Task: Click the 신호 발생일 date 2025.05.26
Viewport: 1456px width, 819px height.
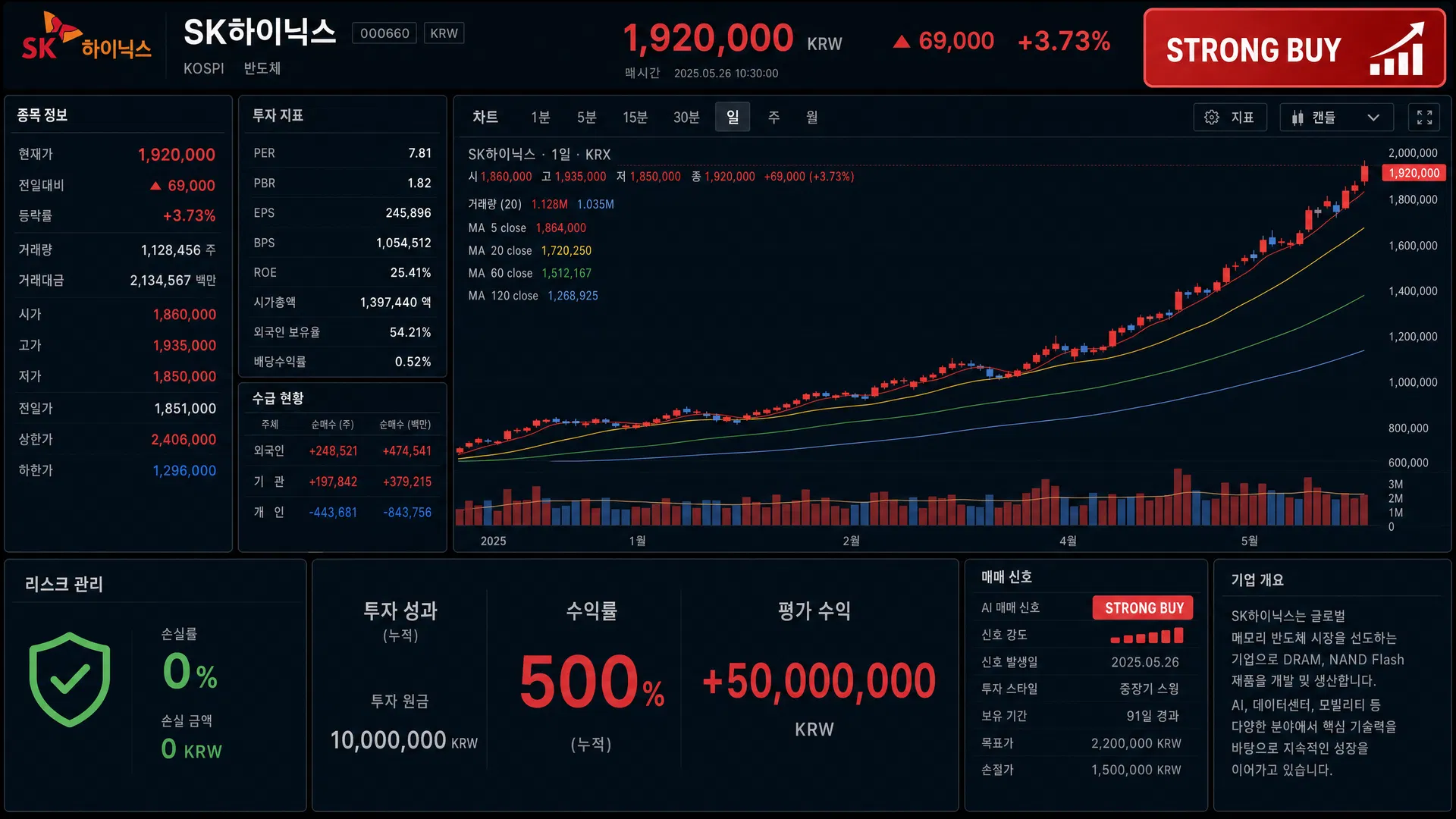Action: click(x=1145, y=663)
